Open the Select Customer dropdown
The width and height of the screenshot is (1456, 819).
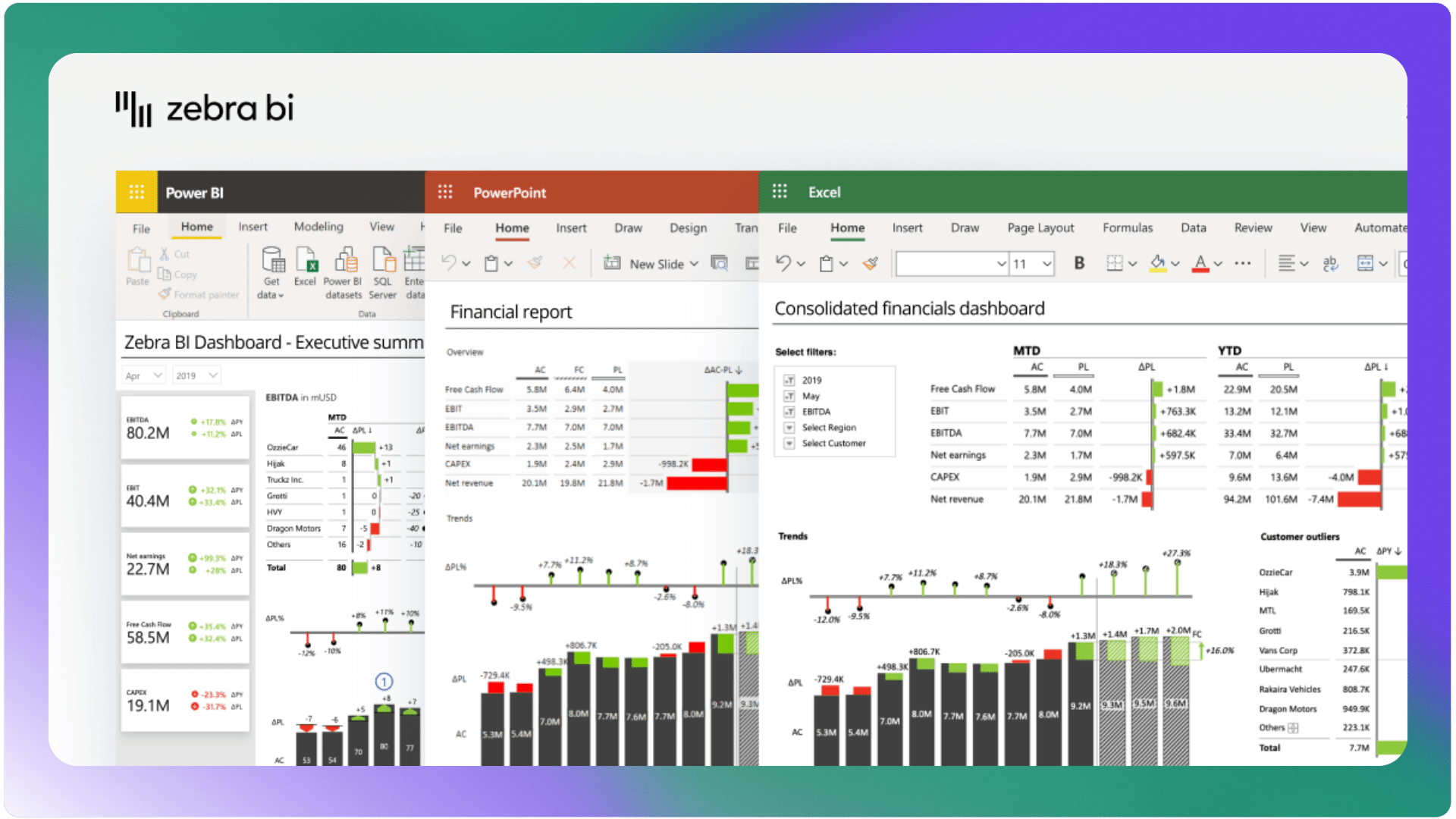tap(788, 443)
